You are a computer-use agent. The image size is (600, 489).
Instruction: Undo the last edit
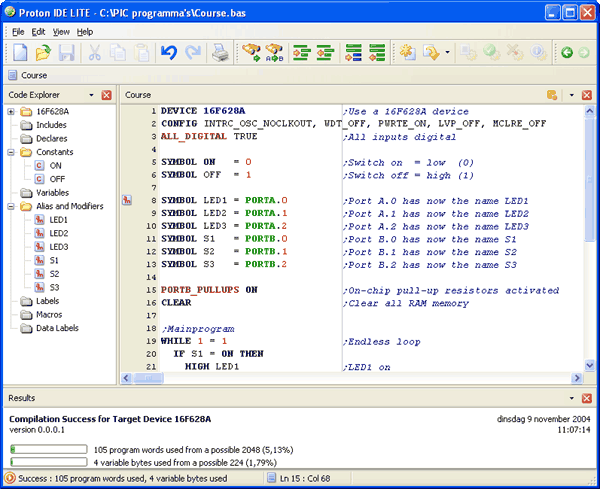[169, 52]
